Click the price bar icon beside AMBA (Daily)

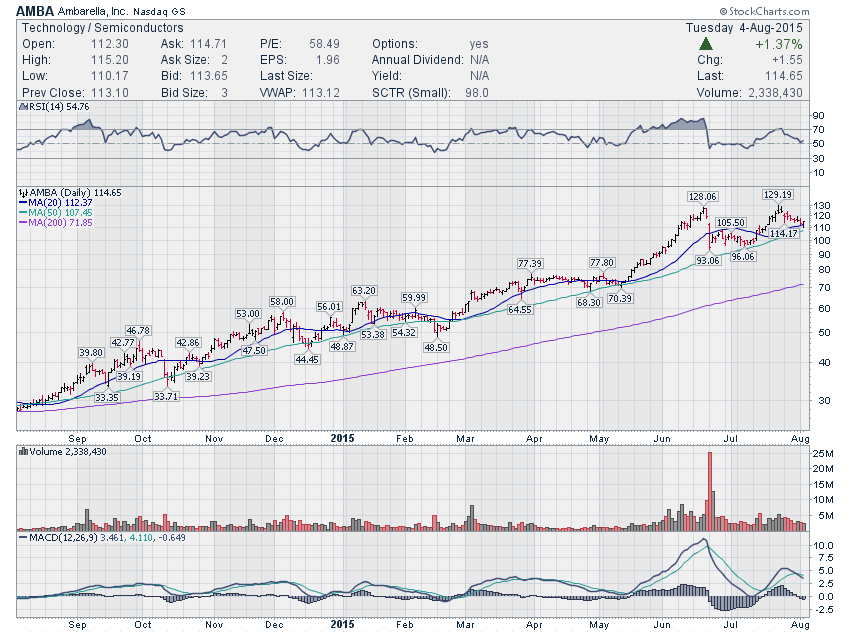[23, 192]
